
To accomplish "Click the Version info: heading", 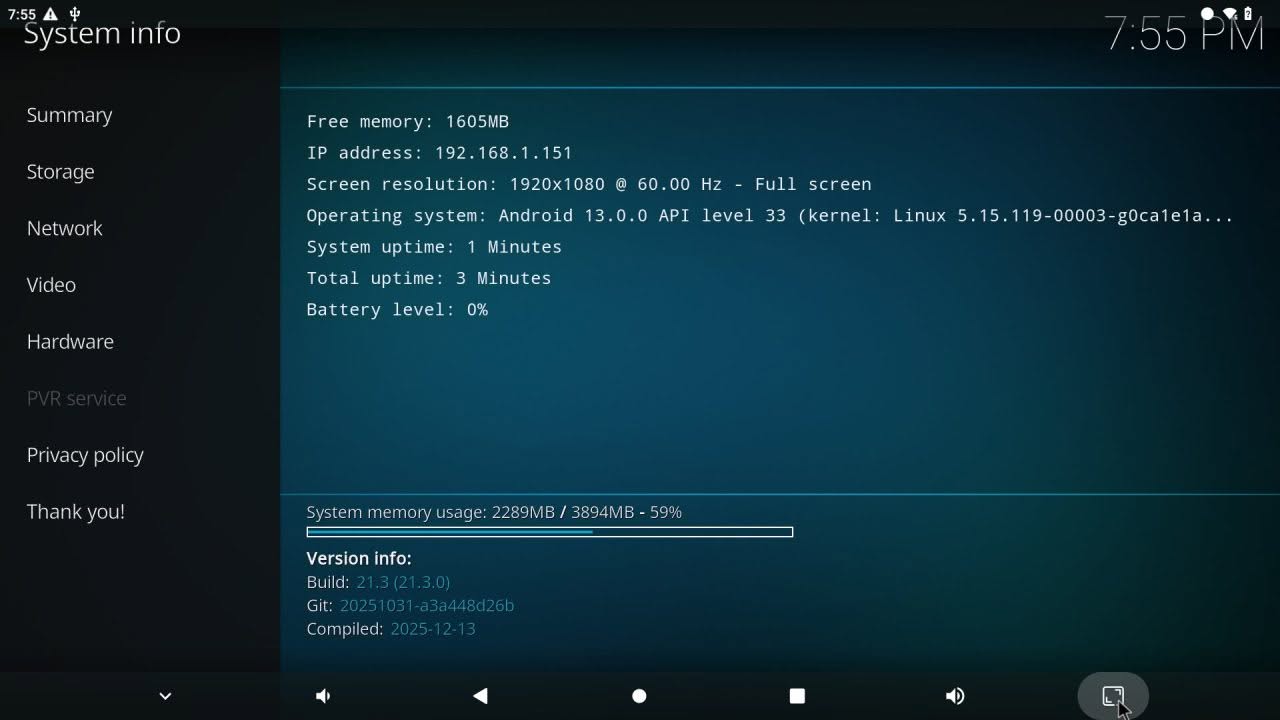I will (359, 558).
